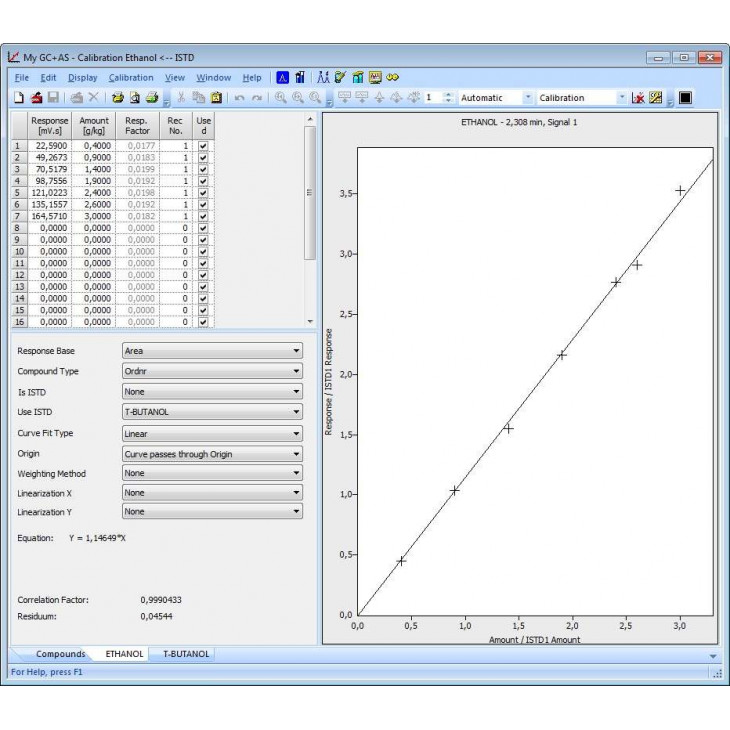Switch to the T-BUTANOL tab

coord(186,654)
